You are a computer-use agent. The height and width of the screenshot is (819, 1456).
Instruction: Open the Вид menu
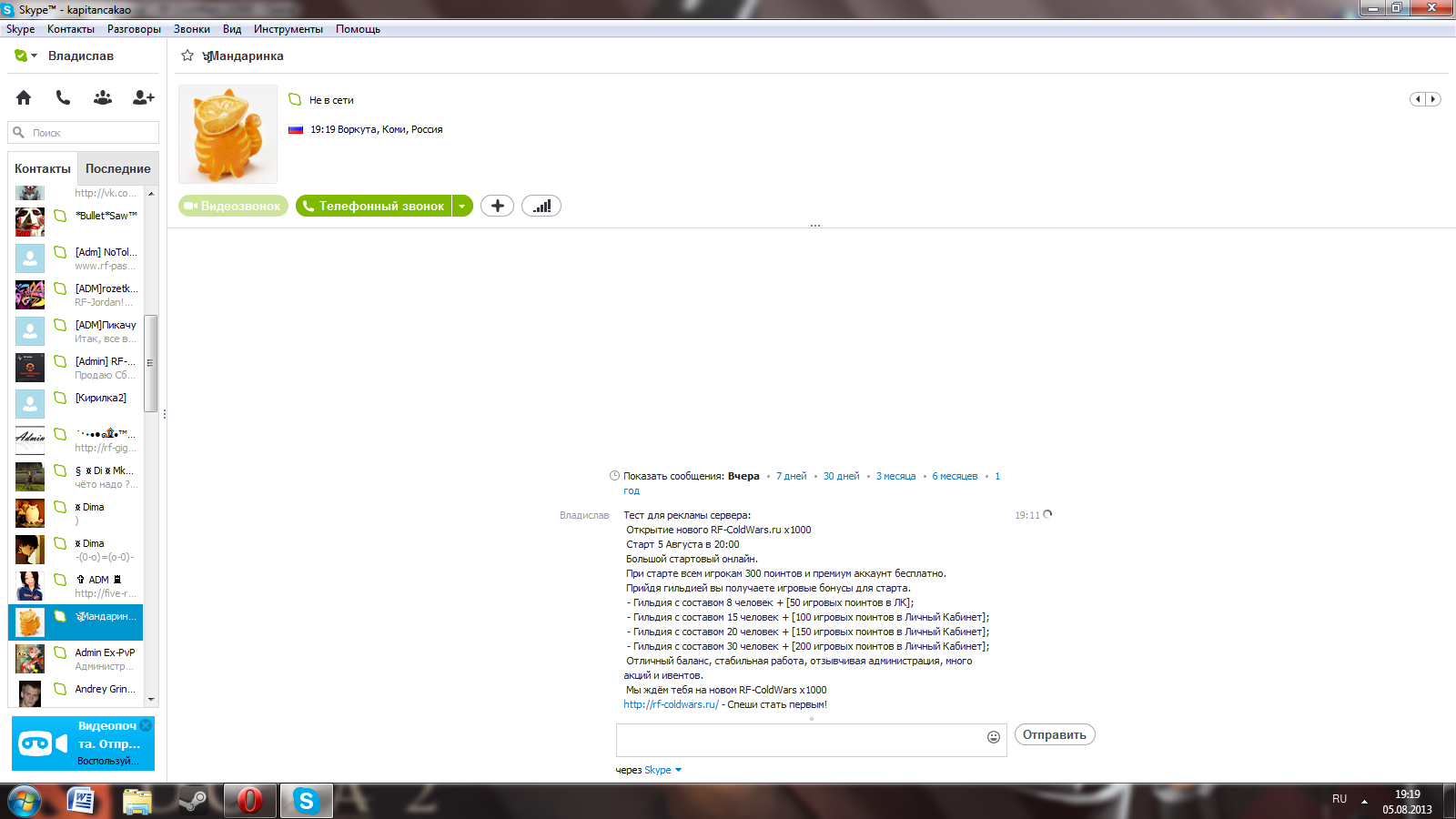pos(232,29)
